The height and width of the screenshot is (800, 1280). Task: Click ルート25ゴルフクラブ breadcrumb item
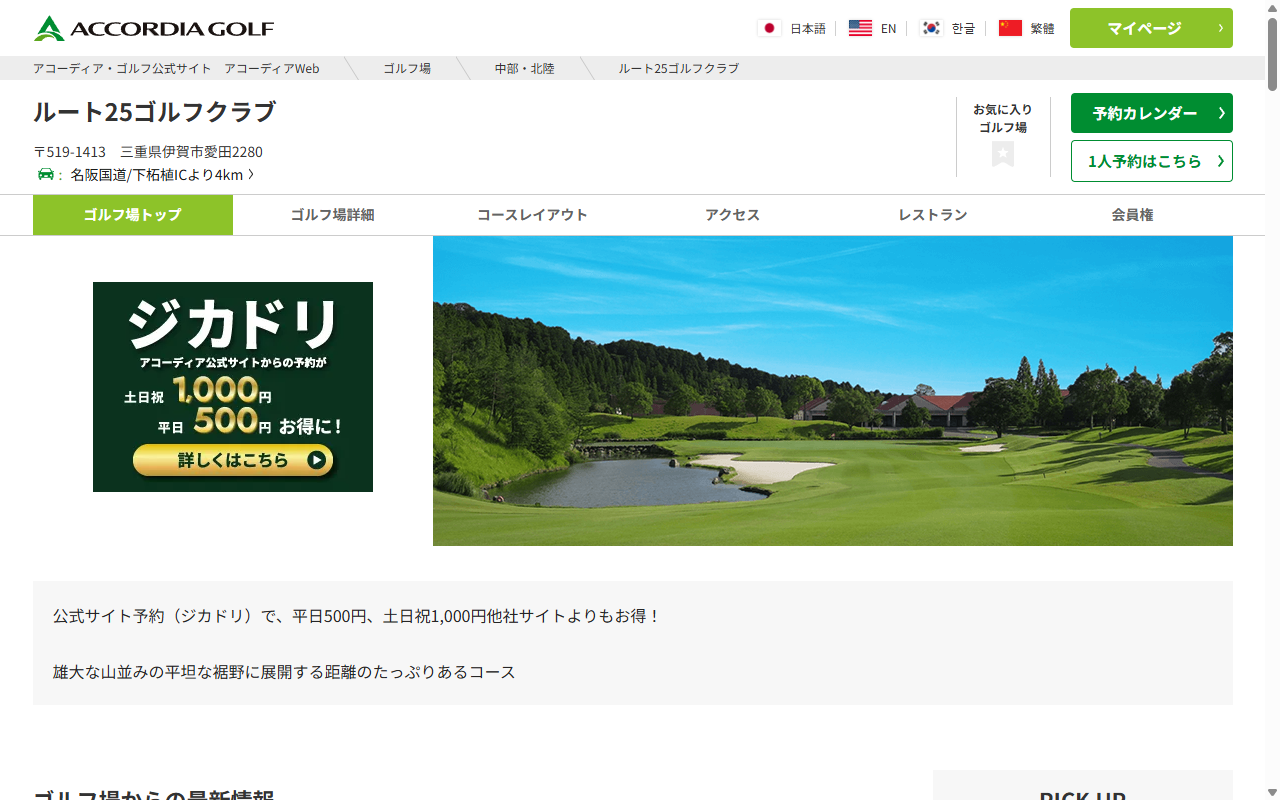(x=679, y=68)
